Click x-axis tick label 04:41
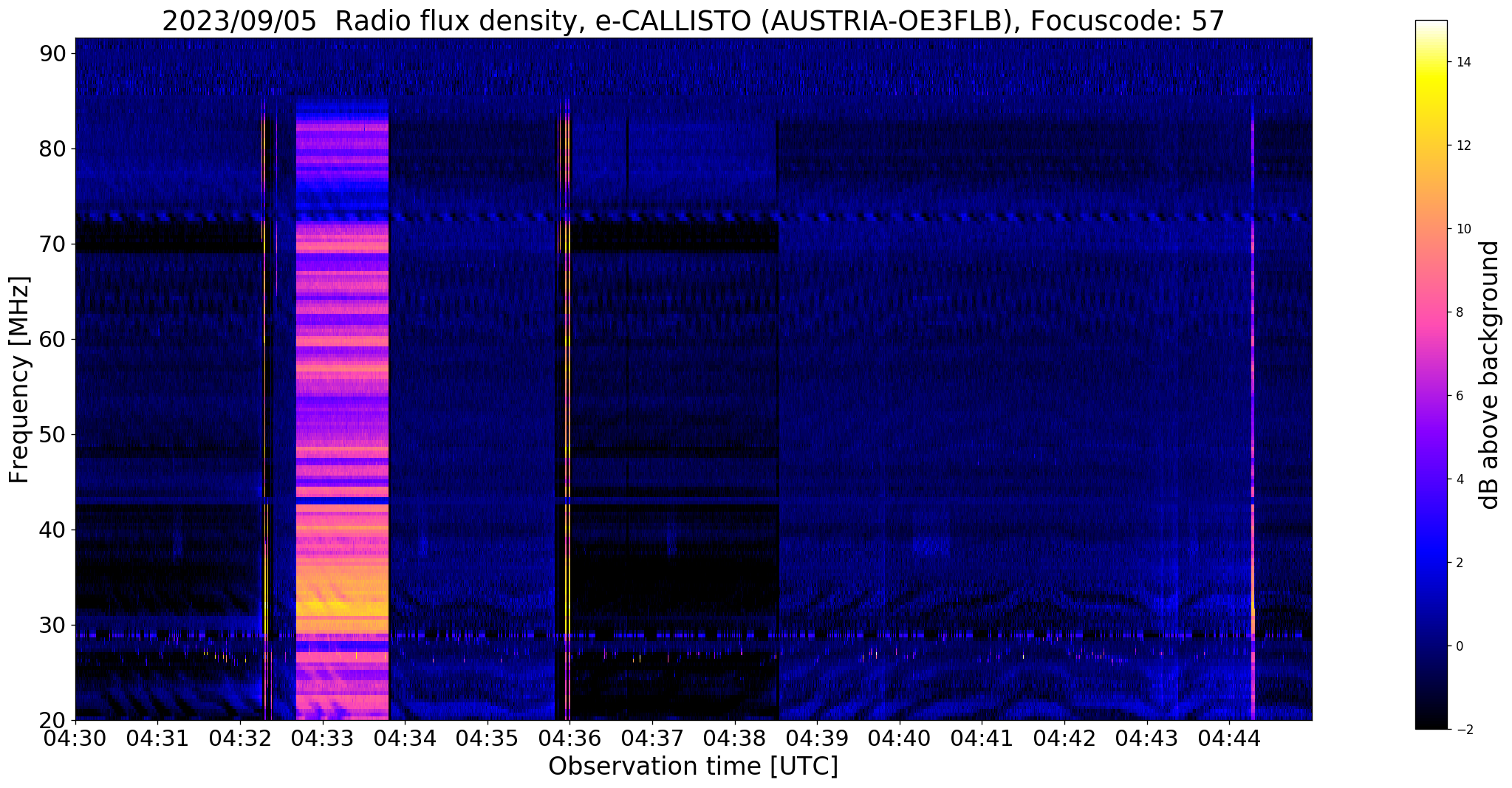The height and width of the screenshot is (788, 1512). pos(982,739)
